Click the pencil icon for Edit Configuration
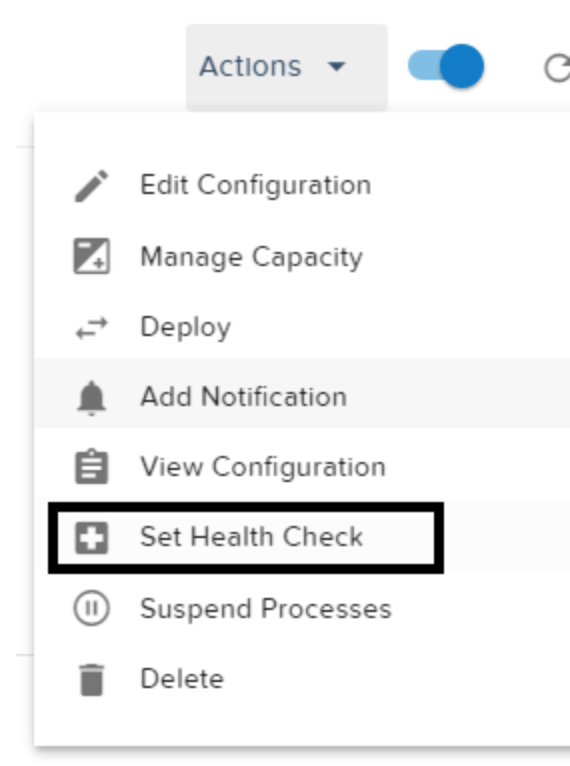The height and width of the screenshot is (766, 570). 91,186
